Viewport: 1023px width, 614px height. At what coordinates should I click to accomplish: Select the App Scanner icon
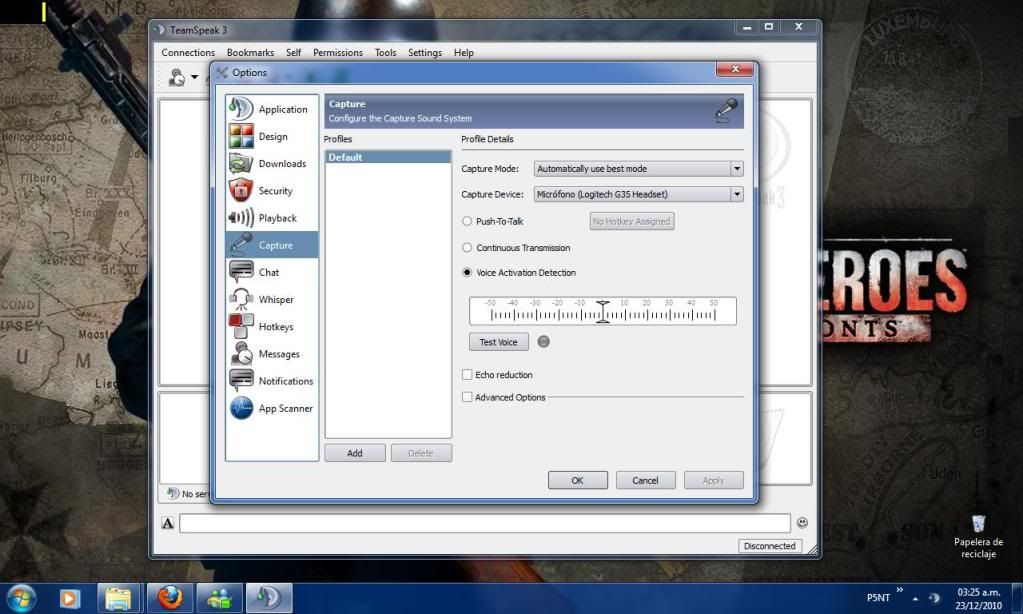pyautogui.click(x=241, y=408)
